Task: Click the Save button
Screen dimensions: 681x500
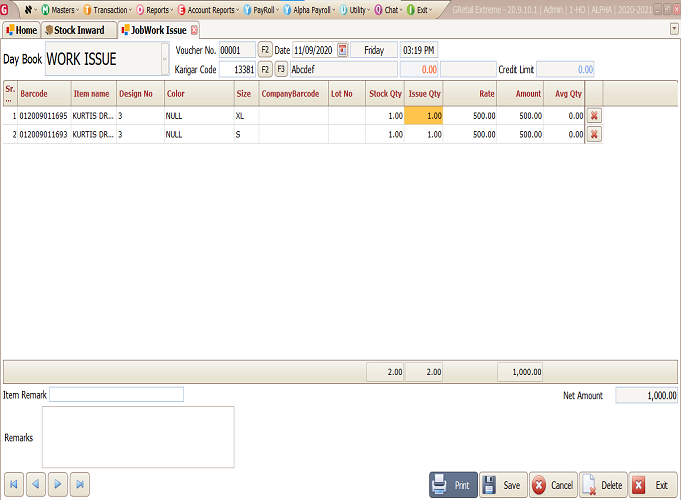Action: (503, 484)
